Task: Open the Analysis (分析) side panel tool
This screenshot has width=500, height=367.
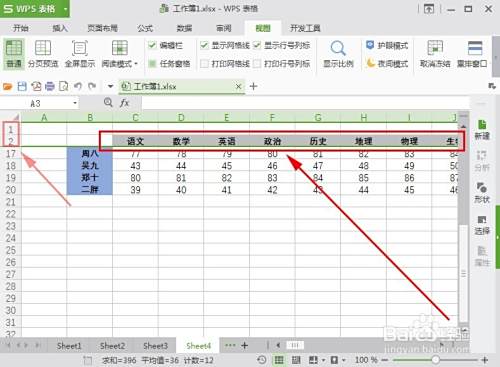Action: 482,161
